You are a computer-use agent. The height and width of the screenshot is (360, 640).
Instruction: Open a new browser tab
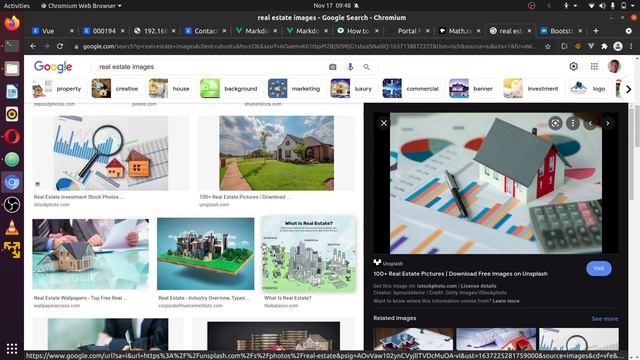click(596, 31)
